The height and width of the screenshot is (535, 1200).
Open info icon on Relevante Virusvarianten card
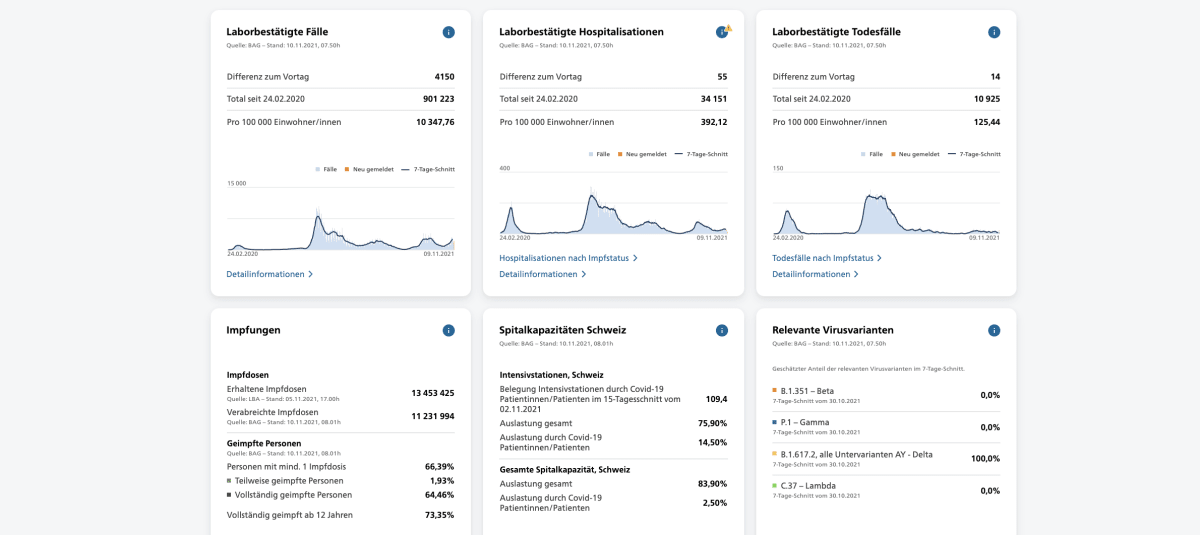tap(994, 330)
